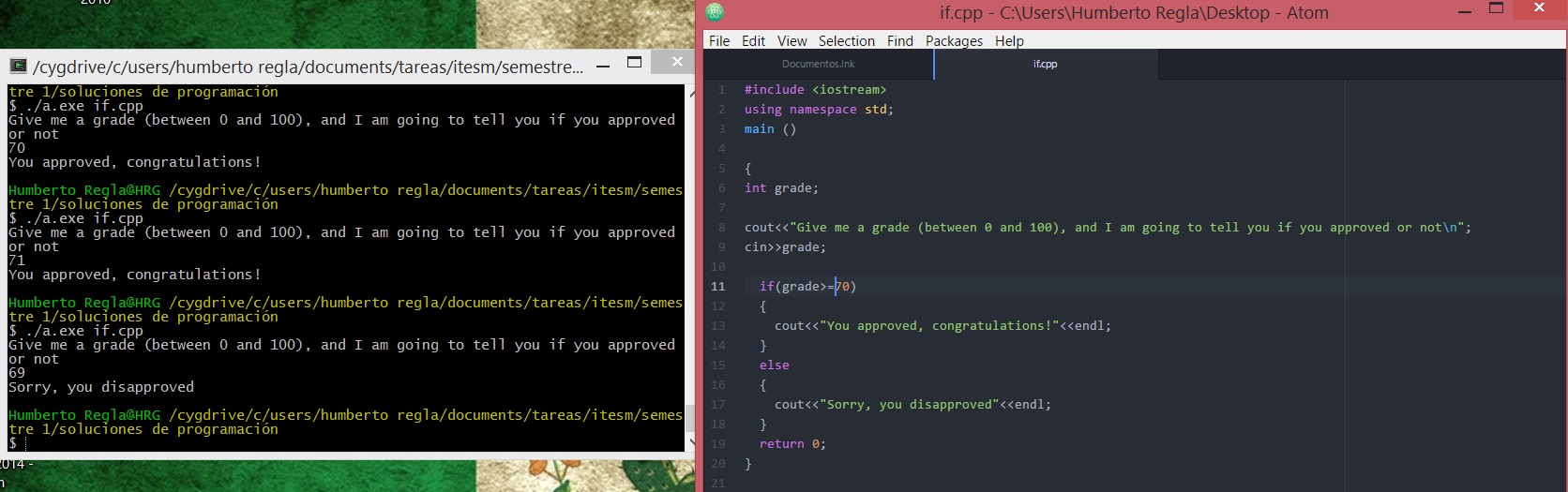Open the Packages menu in Atom
This screenshot has height=492, width=1568.
click(954, 41)
